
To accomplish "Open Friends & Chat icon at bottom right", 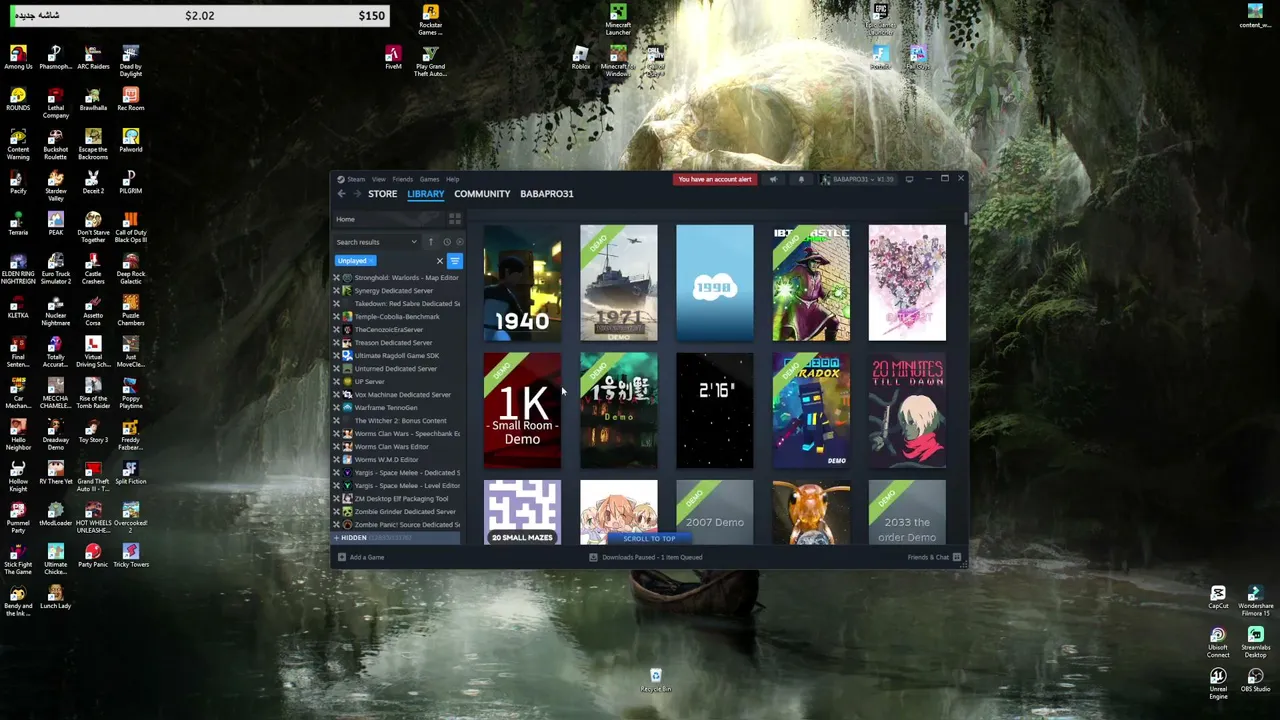I will point(957,557).
